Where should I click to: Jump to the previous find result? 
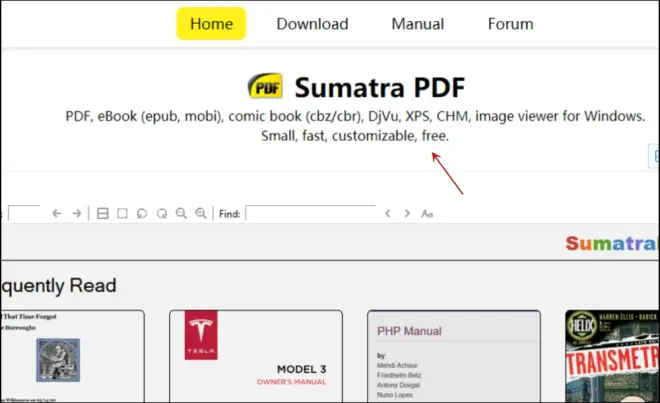coord(388,213)
